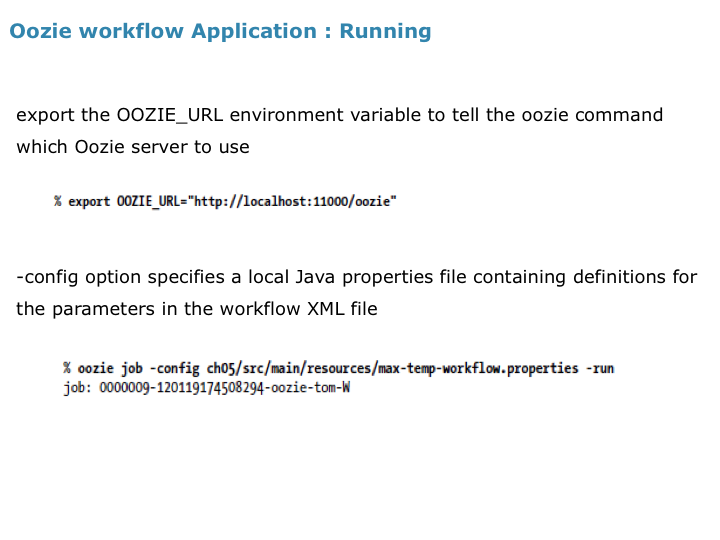Click the line 'the parameters in the workflow XML file'
This screenshot has height=540, width=720.
click(197, 309)
